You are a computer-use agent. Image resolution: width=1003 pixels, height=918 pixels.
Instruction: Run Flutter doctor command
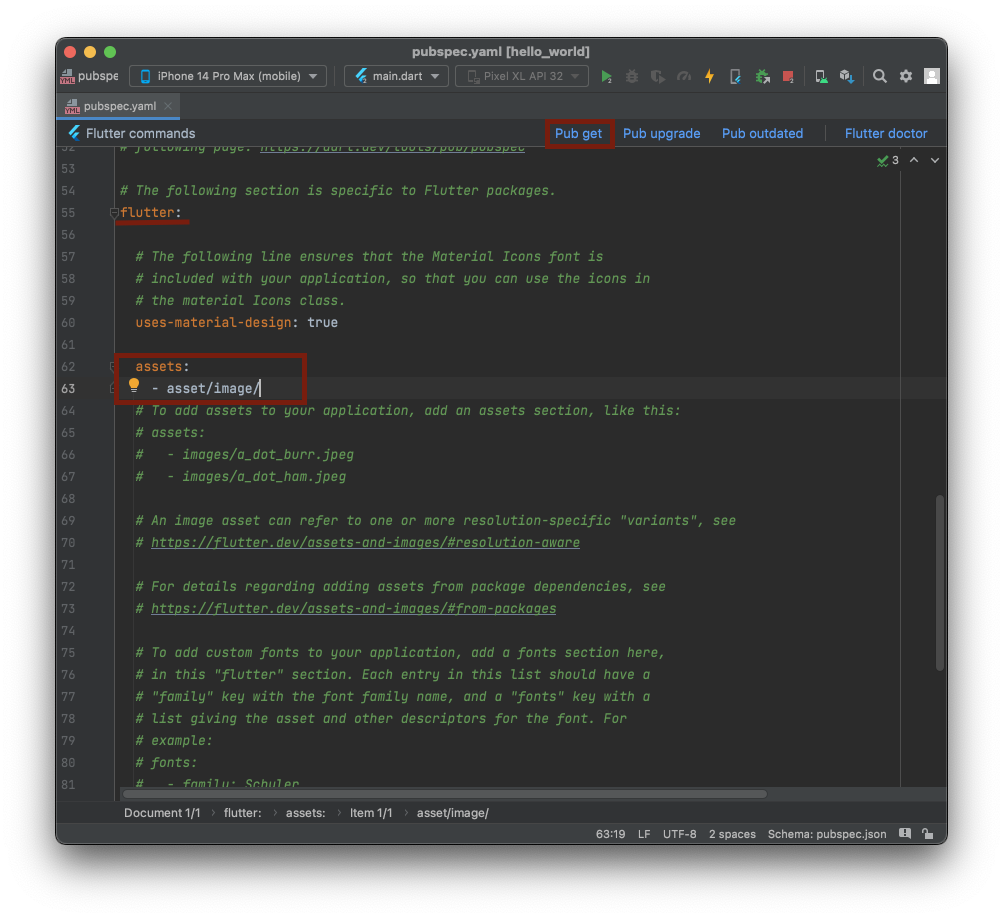[x=885, y=133]
